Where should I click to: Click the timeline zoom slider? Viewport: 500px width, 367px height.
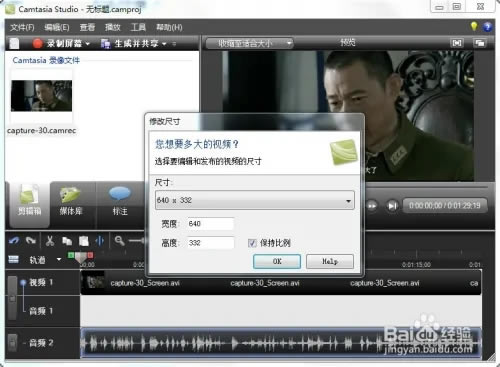(x=137, y=240)
